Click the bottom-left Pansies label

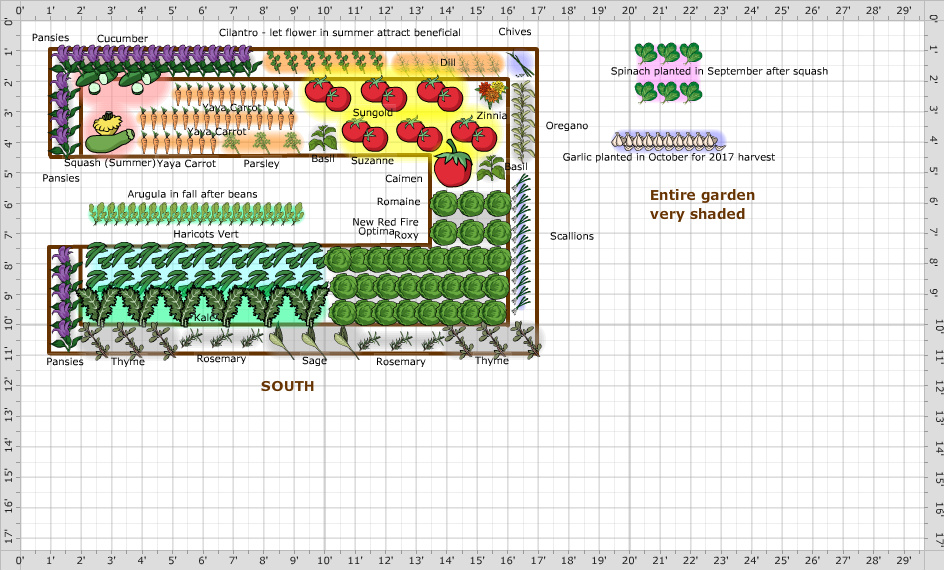[x=65, y=362]
